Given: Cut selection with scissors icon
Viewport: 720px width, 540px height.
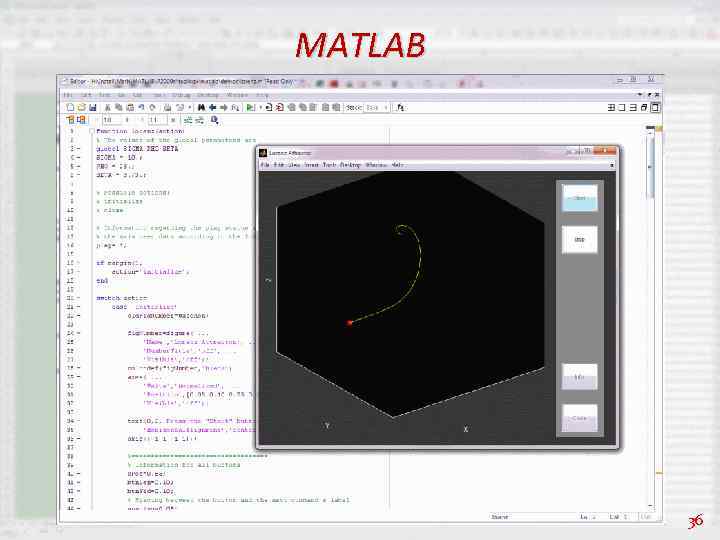Looking at the screenshot, I should (x=107, y=107).
